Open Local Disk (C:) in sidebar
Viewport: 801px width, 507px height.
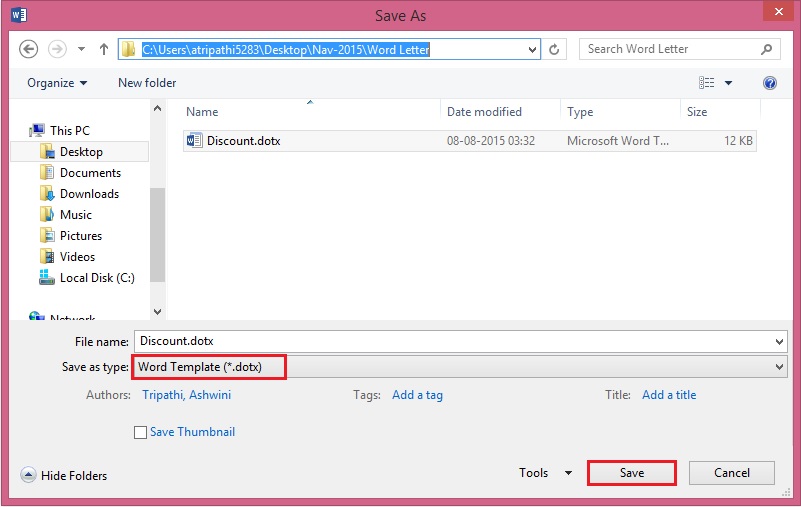click(97, 278)
